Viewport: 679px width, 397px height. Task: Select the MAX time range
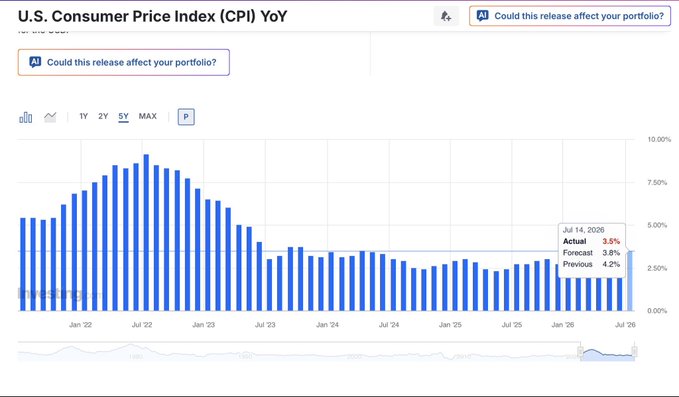coord(148,116)
